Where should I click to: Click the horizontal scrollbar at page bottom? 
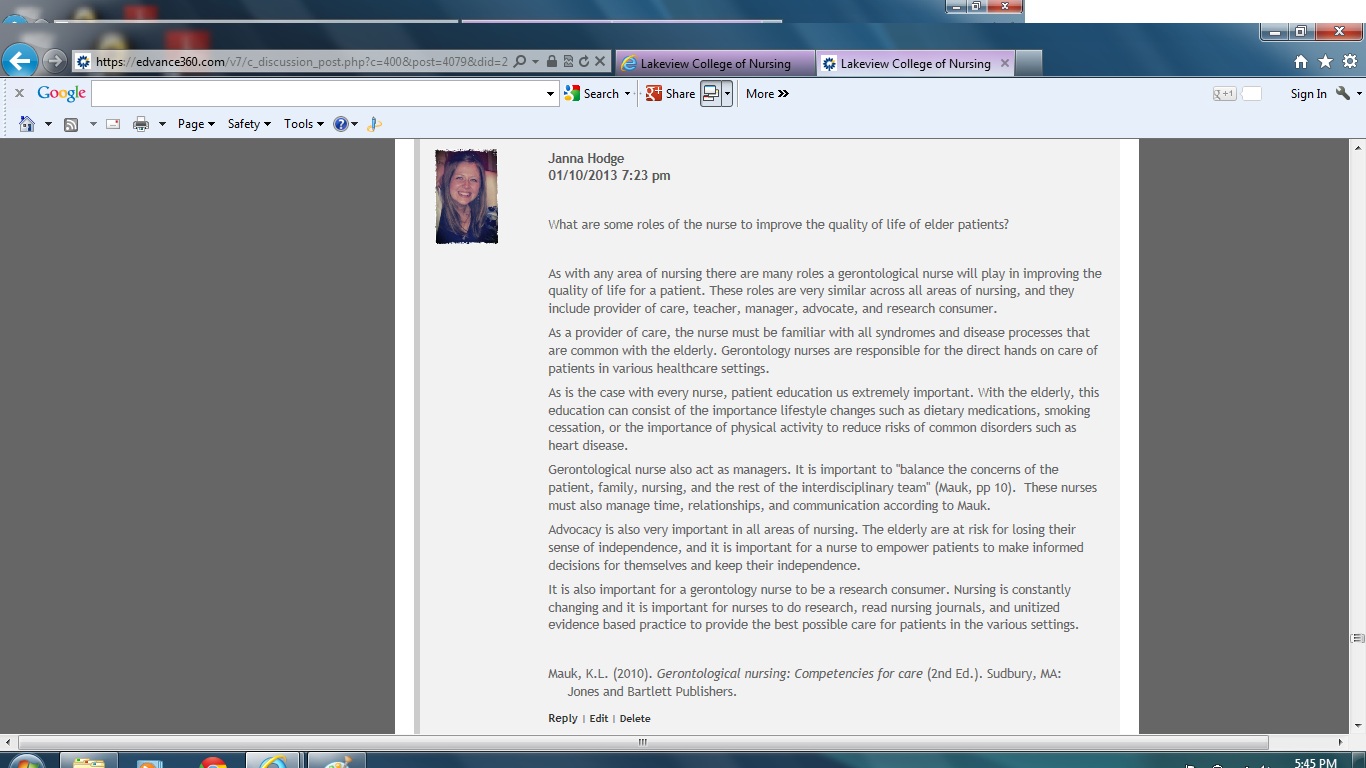pyautogui.click(x=642, y=742)
